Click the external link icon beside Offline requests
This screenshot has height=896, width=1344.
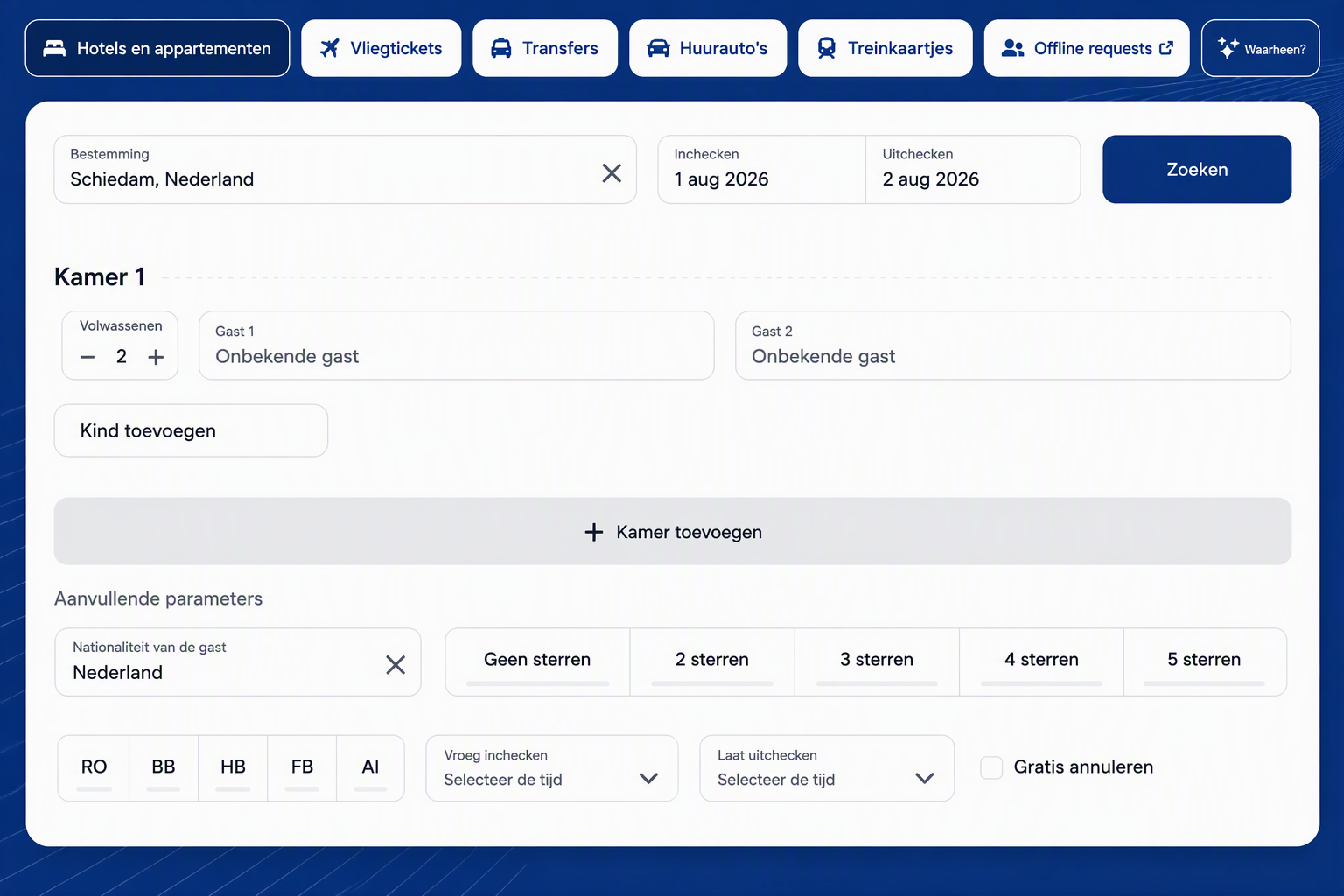pos(1166,48)
